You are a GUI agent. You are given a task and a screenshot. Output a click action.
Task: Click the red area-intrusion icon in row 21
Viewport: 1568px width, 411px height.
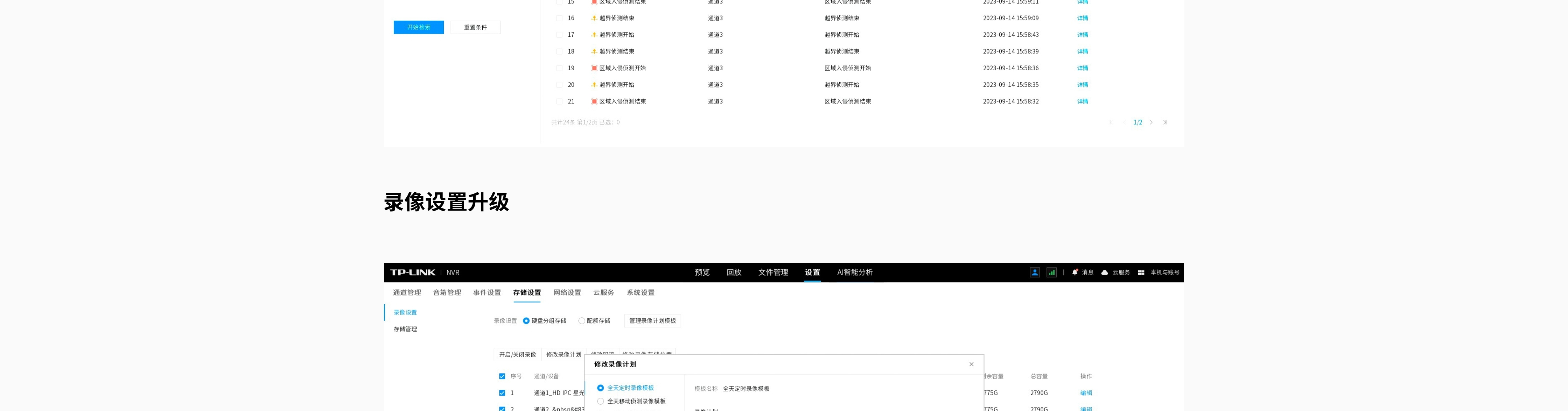coord(594,101)
